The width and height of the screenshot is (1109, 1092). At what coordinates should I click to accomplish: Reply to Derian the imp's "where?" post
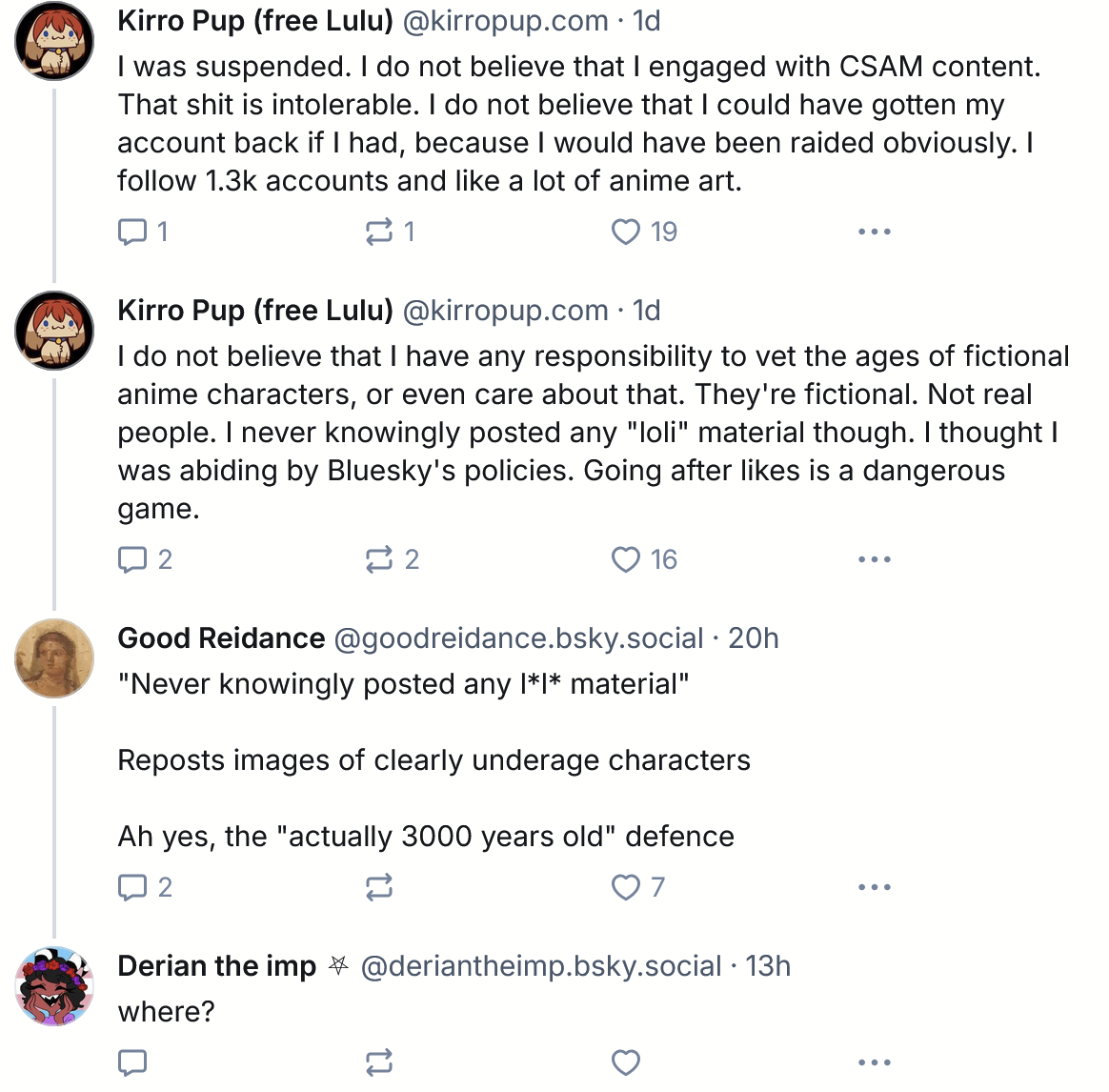131,1062
